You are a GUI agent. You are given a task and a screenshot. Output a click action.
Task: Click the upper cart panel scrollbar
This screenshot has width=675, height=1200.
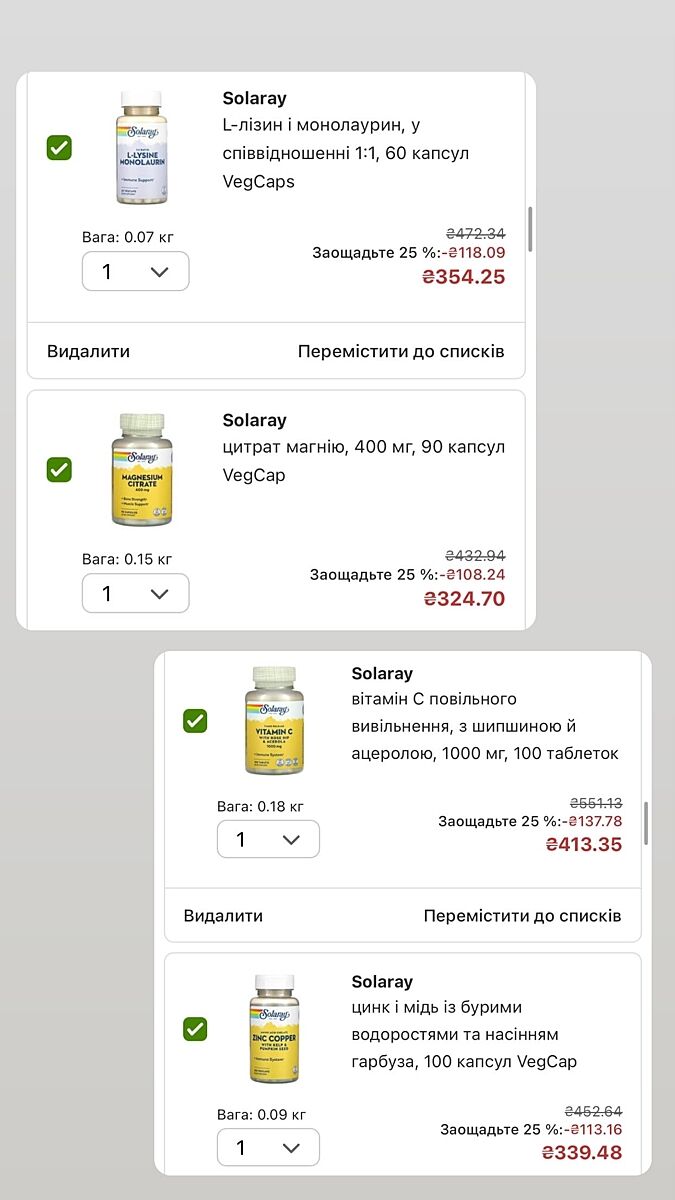pyautogui.click(x=530, y=230)
